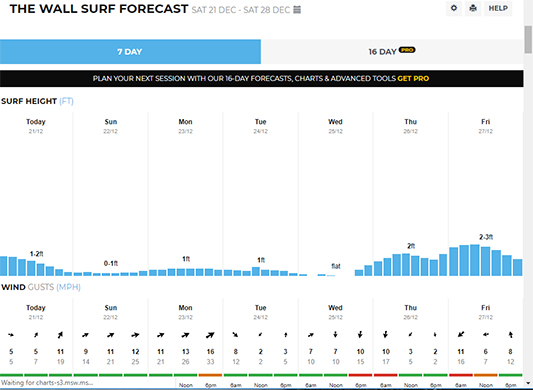Image resolution: width=533 pixels, height=390 pixels.
Task: Click the GET PRO link
Action: [x=413, y=79]
